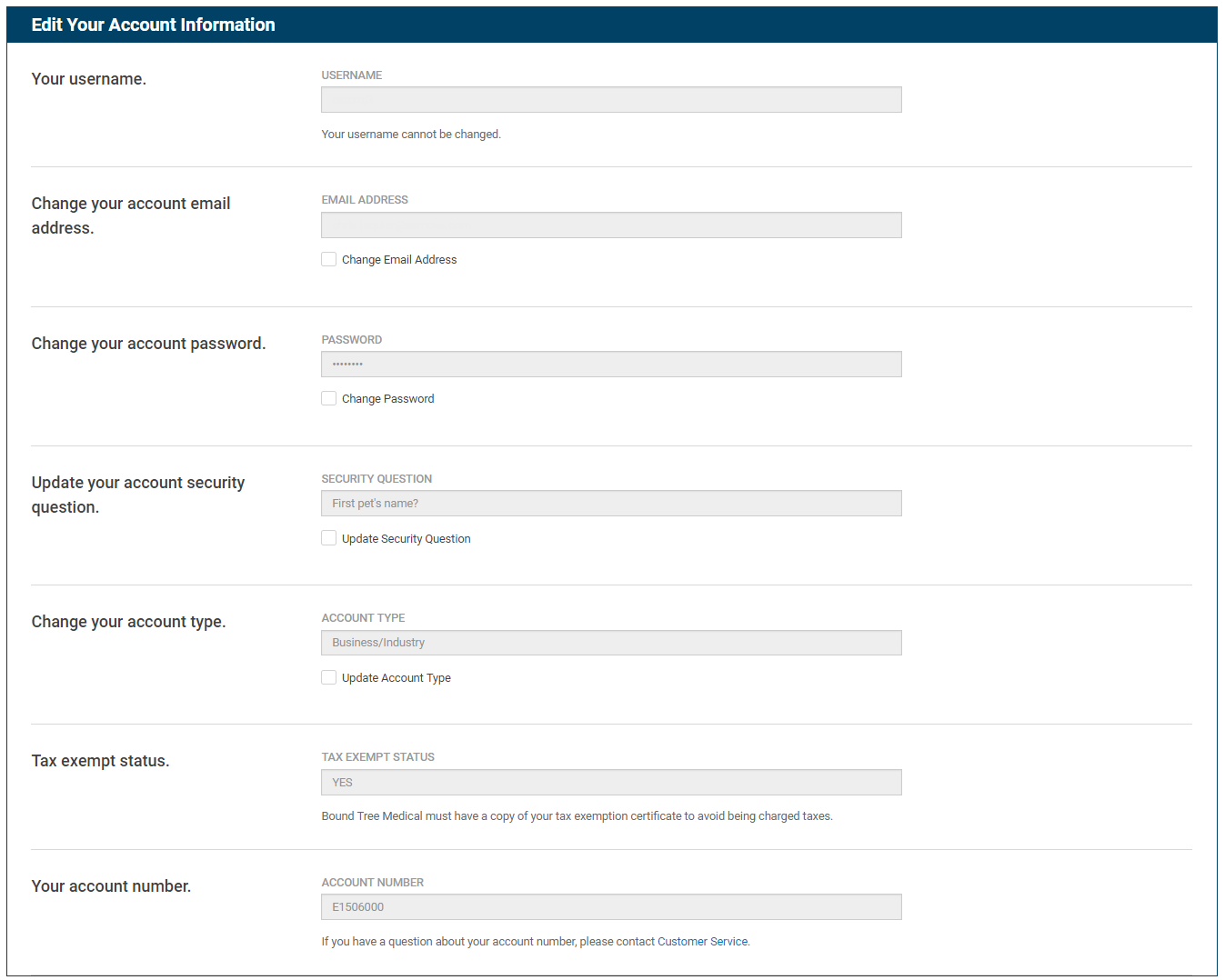Check the Update Security Question box
The width and height of the screenshot is (1225, 980).
tap(328, 537)
